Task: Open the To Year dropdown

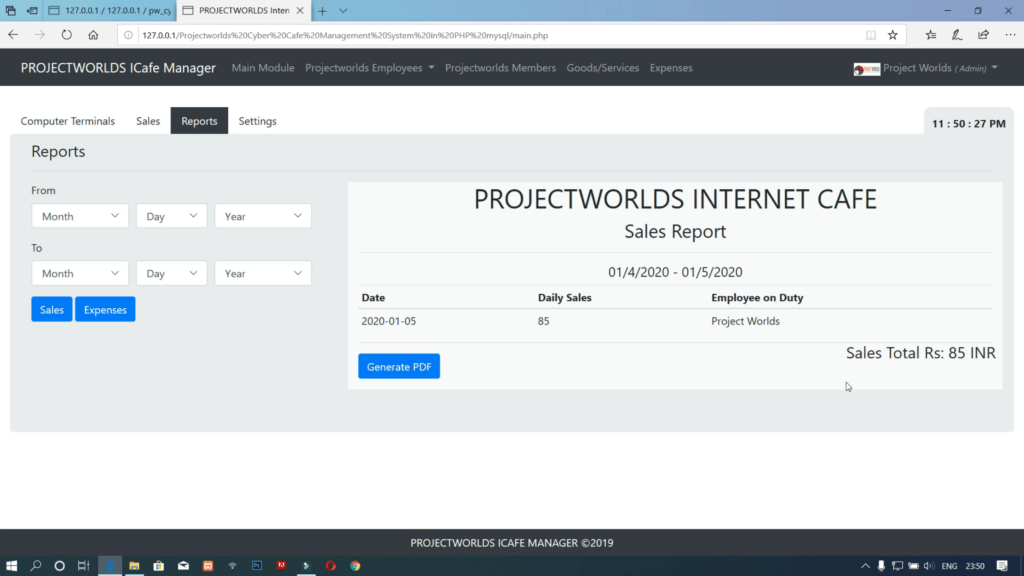Action: (262, 272)
